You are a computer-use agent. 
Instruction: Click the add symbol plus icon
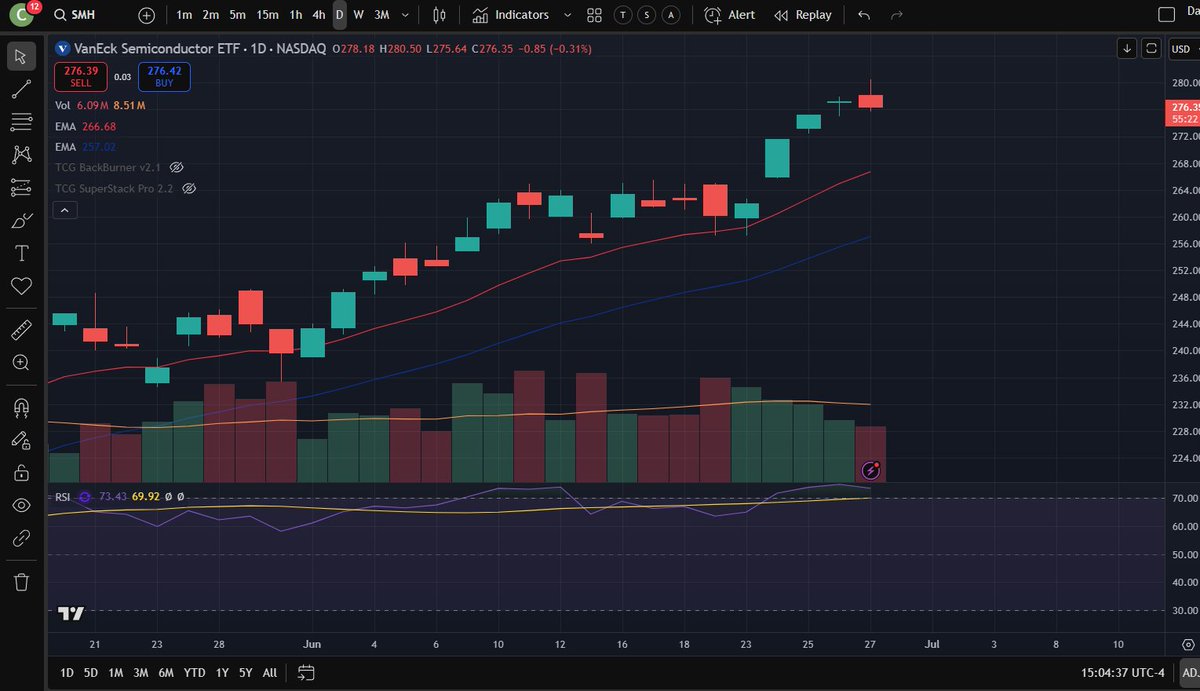pos(147,15)
